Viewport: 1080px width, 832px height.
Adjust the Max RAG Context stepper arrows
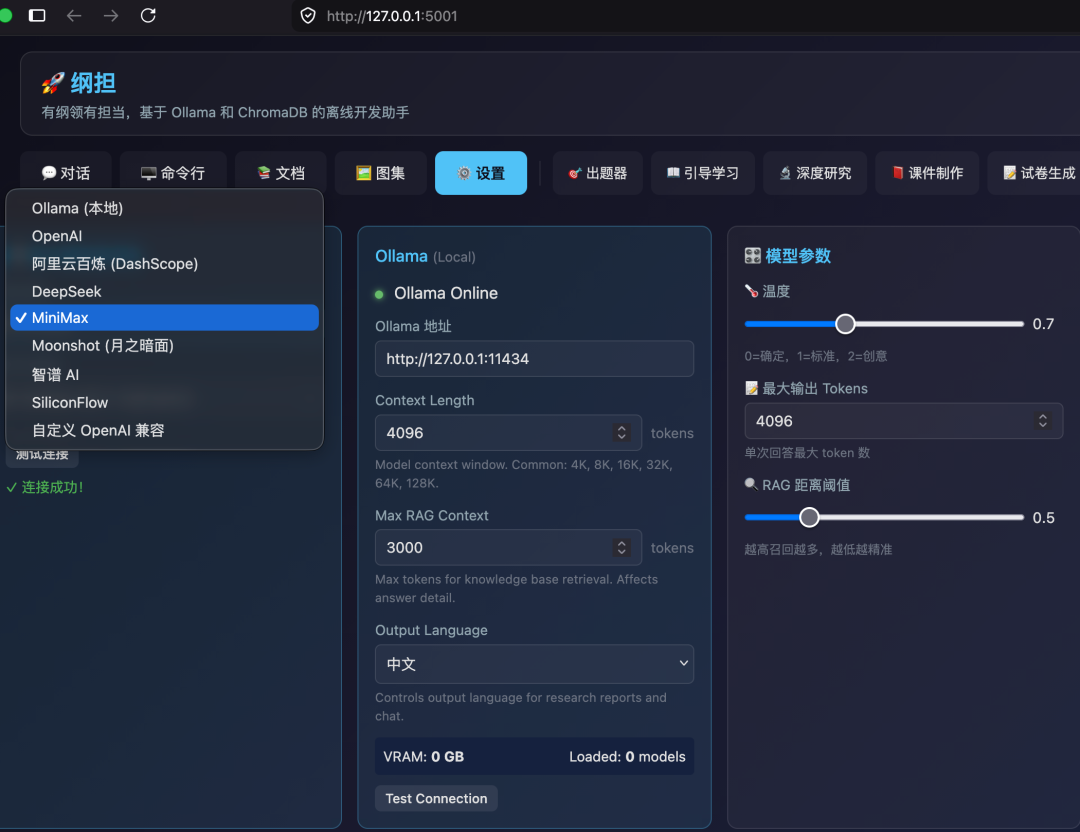point(621,548)
